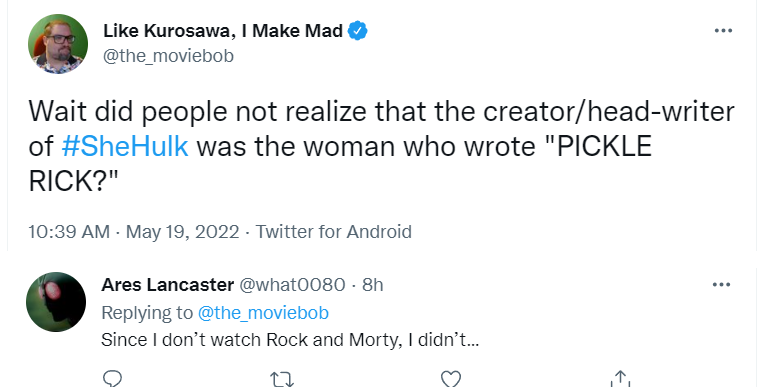The image size is (762, 387).
Task: Open more options on Ares Lancaster's reply
Action: 721,285
